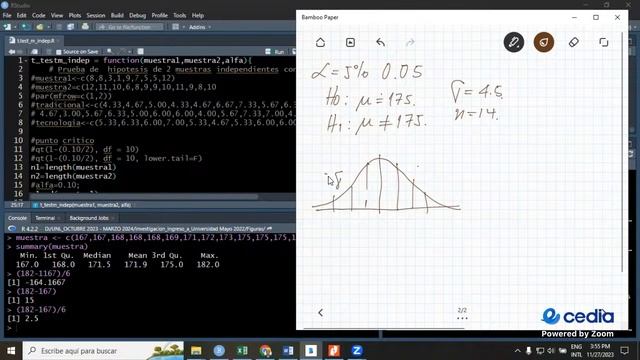Open the Profile menu in RStudio
This screenshot has height=360, width=640.
160,16
